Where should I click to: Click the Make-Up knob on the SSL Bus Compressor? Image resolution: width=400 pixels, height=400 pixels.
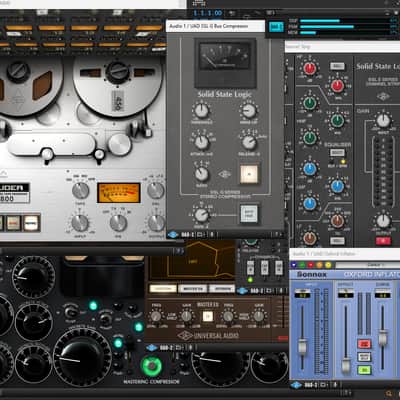(x=249, y=111)
